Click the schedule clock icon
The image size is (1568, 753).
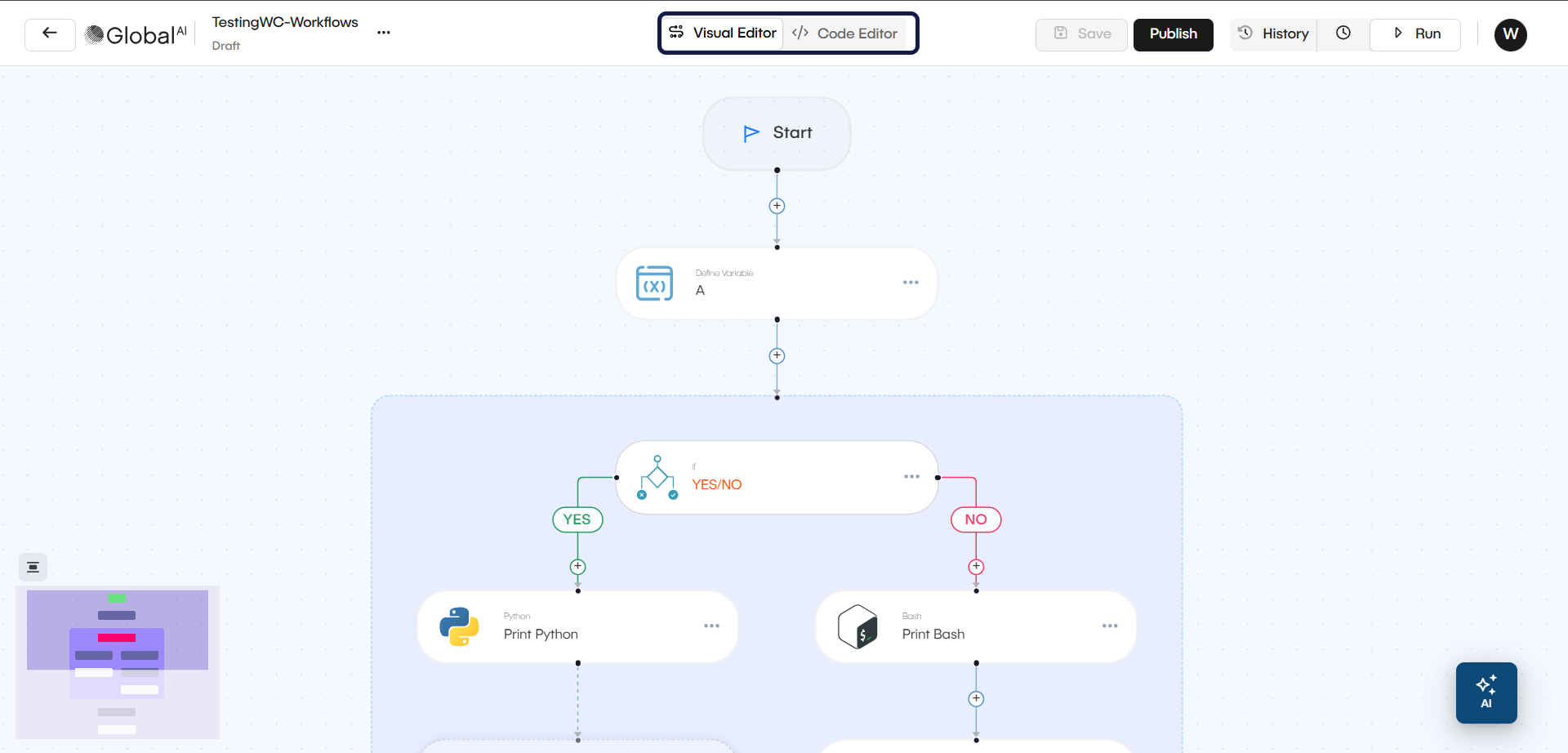point(1343,33)
